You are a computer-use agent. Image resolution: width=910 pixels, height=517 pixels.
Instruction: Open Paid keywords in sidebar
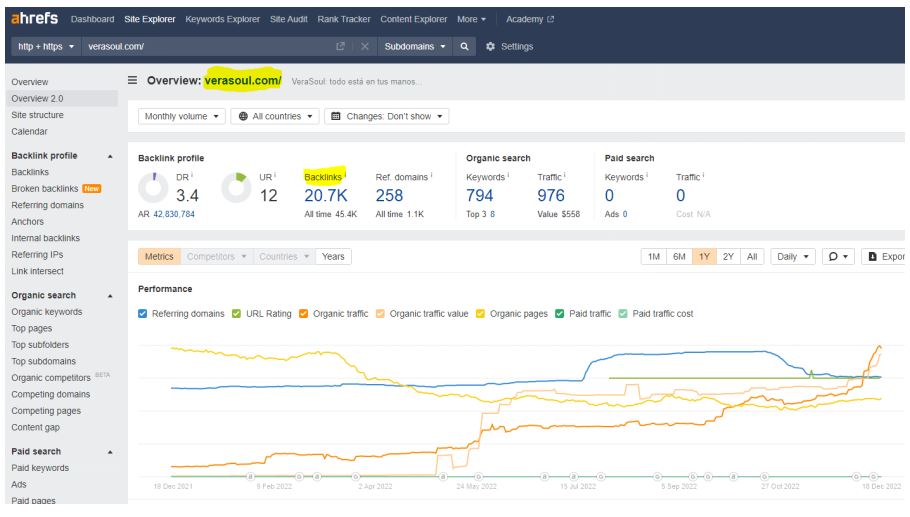40,468
